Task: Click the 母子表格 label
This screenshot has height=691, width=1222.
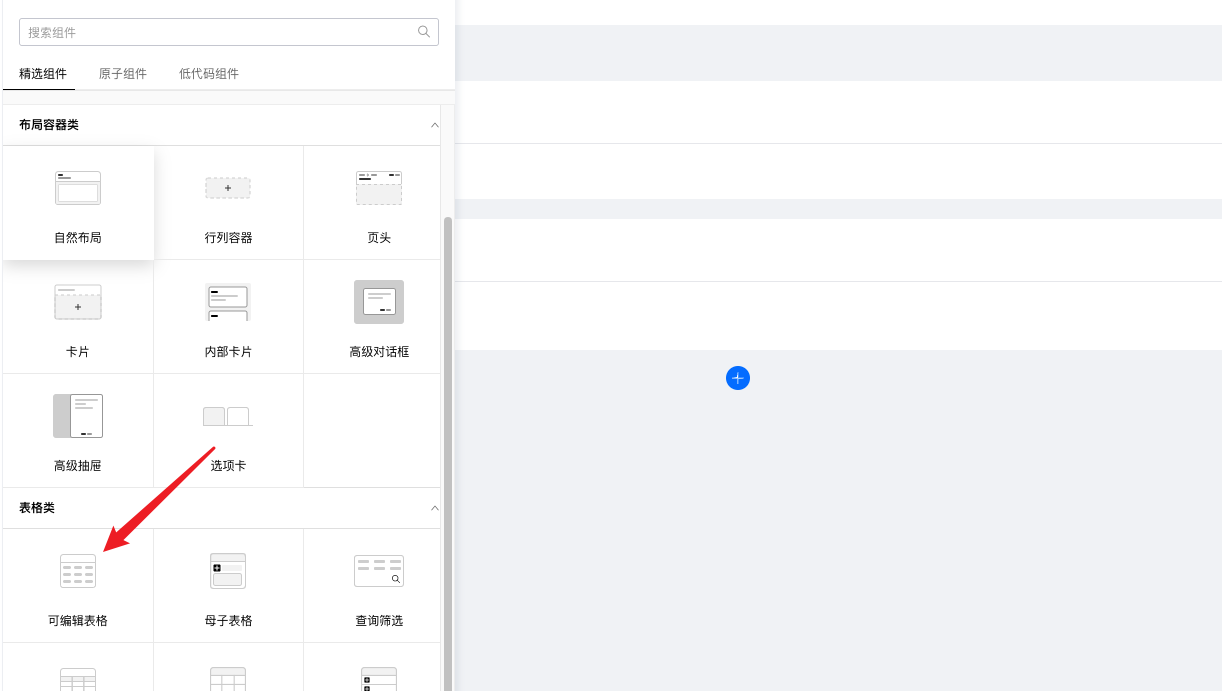Action: (x=228, y=621)
